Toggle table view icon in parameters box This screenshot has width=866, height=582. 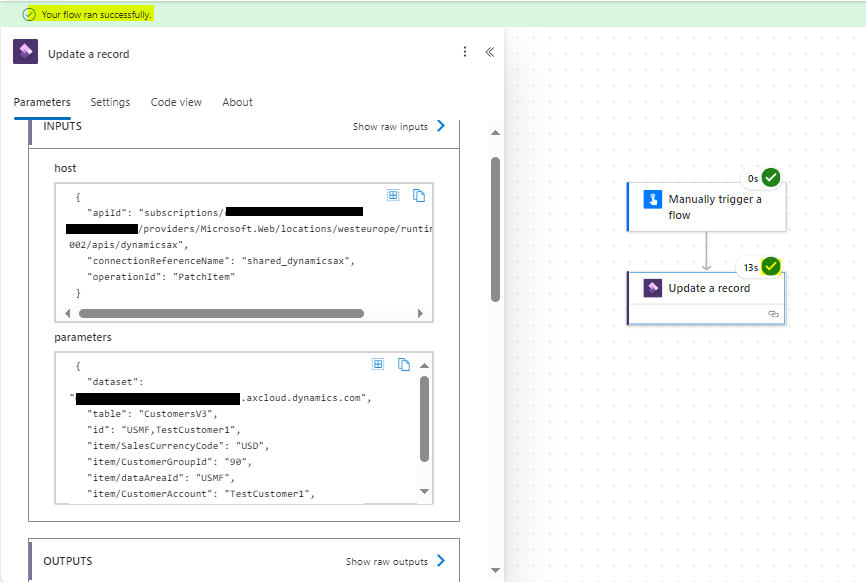378,364
